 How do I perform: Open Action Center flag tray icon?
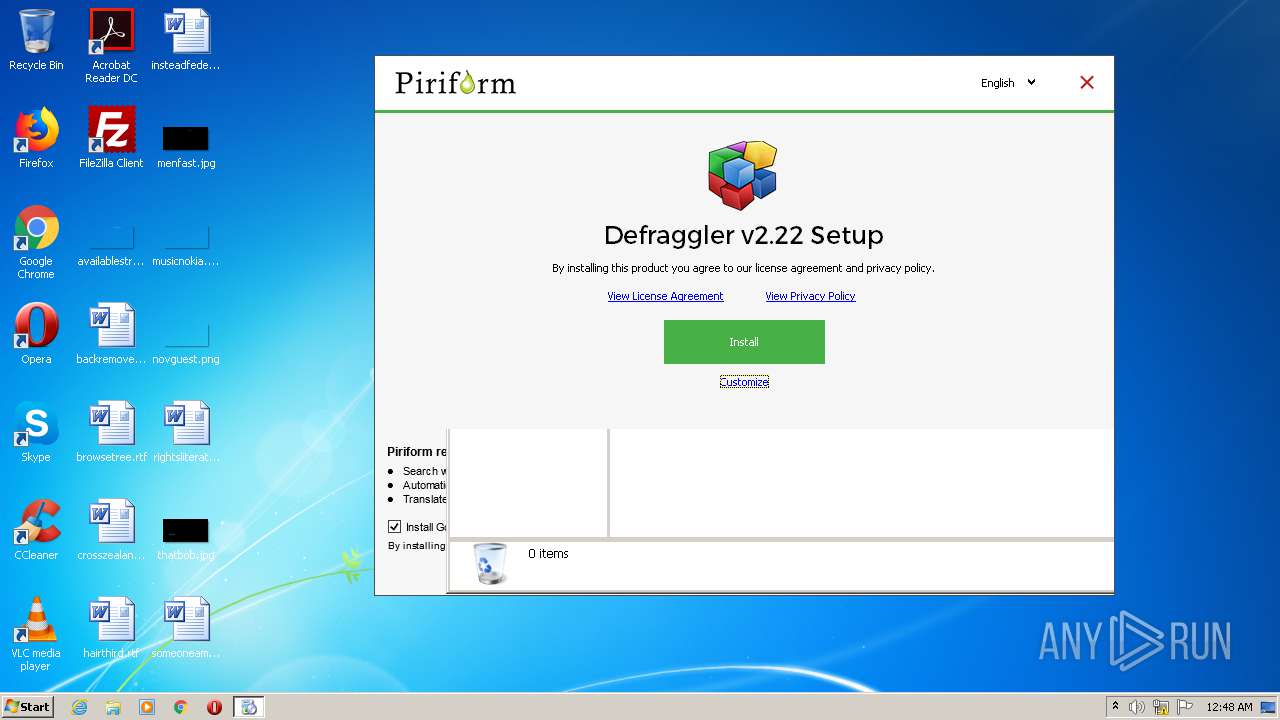1185,707
